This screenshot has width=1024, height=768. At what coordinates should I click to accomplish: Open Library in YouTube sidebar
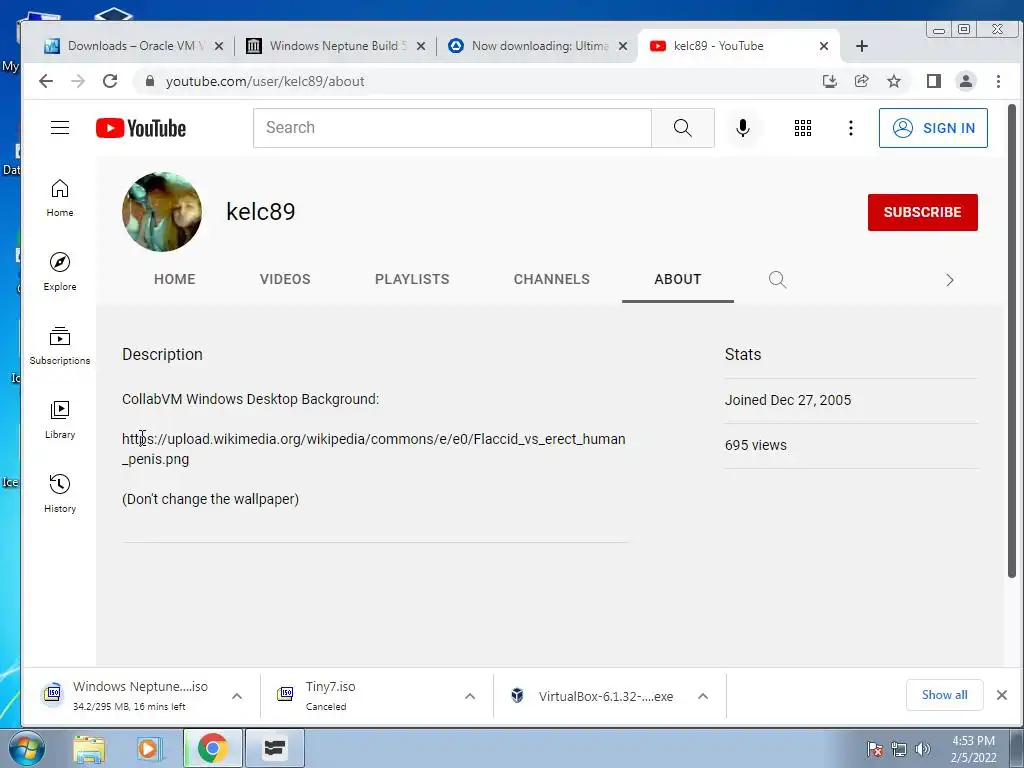pyautogui.click(x=60, y=419)
